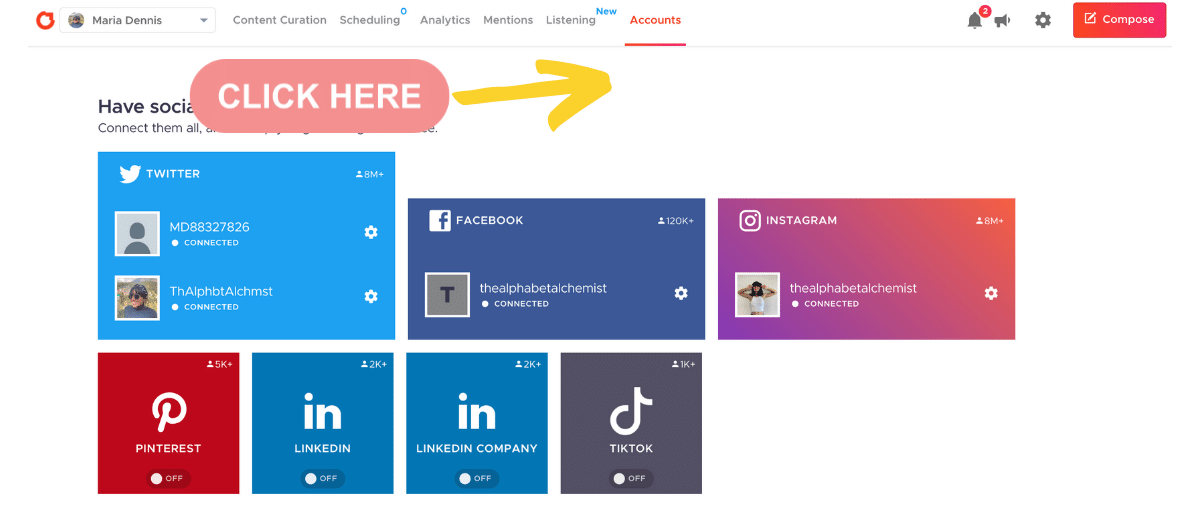This screenshot has height=510, width=1200.
Task: Click the LinkedIn logo icon
Action: [x=322, y=411]
